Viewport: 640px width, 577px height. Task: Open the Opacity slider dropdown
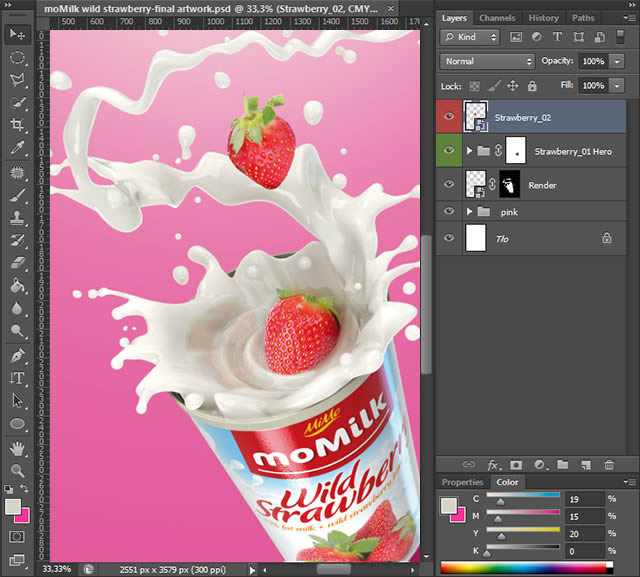617,62
